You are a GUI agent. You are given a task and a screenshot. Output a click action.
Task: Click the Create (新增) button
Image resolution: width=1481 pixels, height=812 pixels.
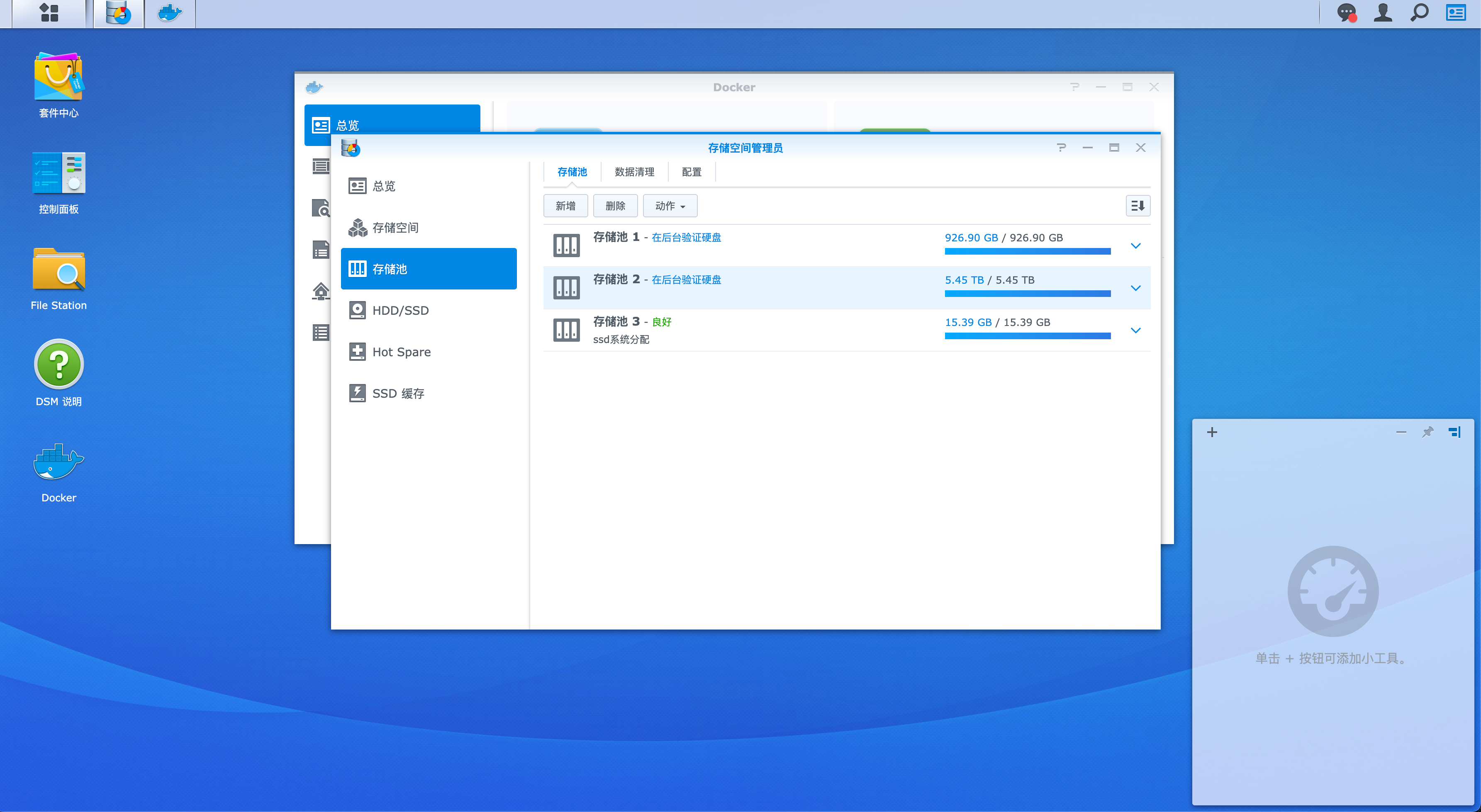(565, 206)
